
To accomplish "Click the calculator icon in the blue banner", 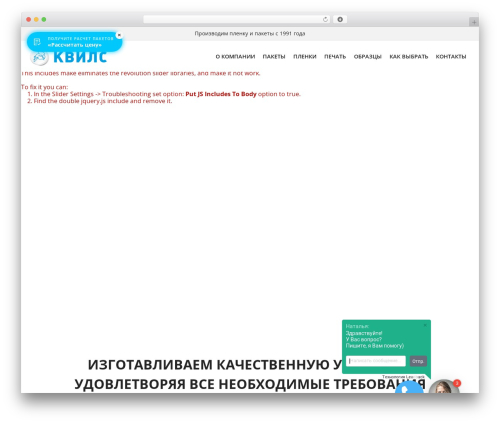I will [37, 42].
